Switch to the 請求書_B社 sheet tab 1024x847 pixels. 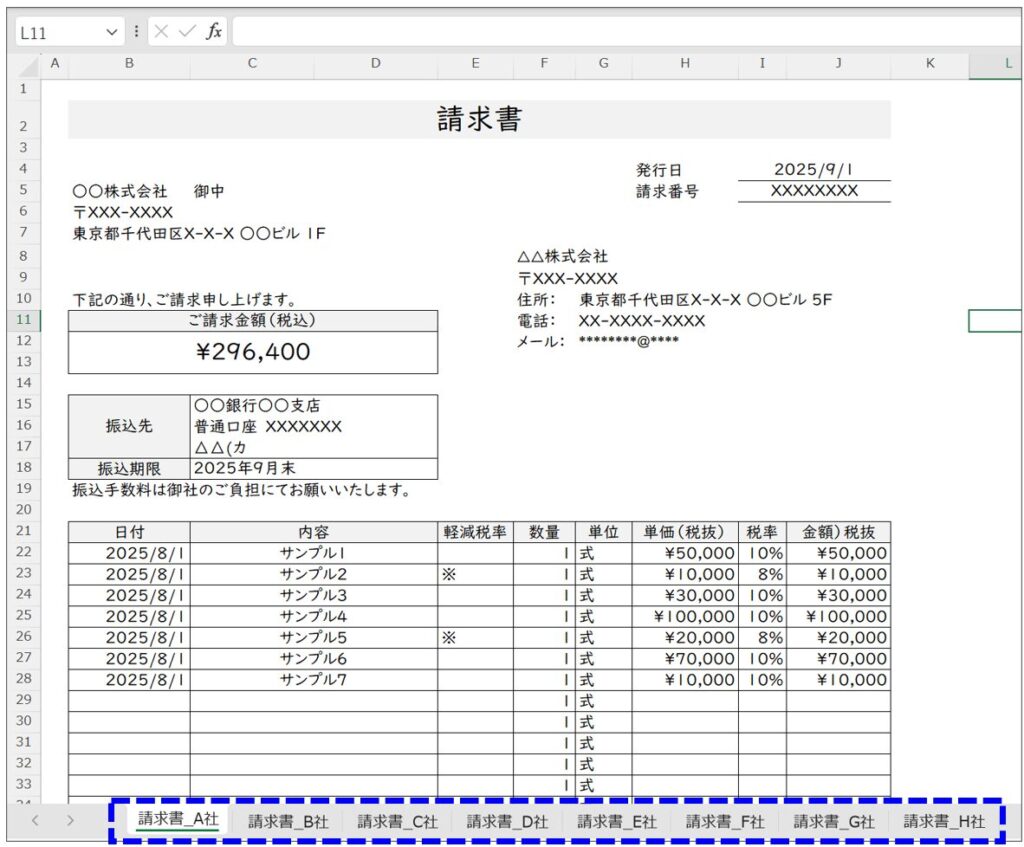point(287,822)
